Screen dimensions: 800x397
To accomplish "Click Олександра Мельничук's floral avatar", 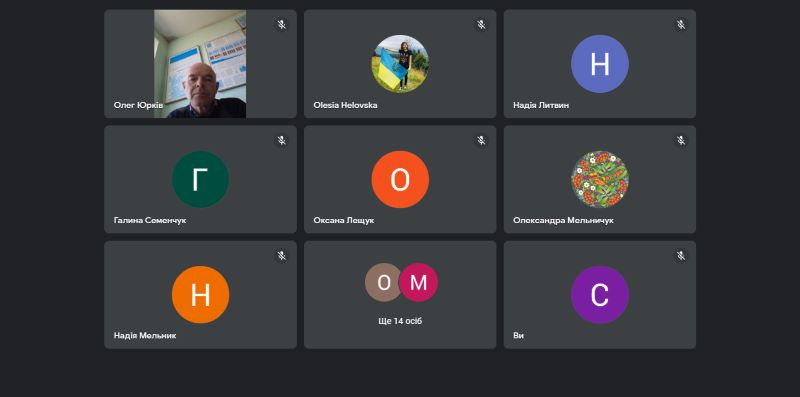I will point(600,179).
